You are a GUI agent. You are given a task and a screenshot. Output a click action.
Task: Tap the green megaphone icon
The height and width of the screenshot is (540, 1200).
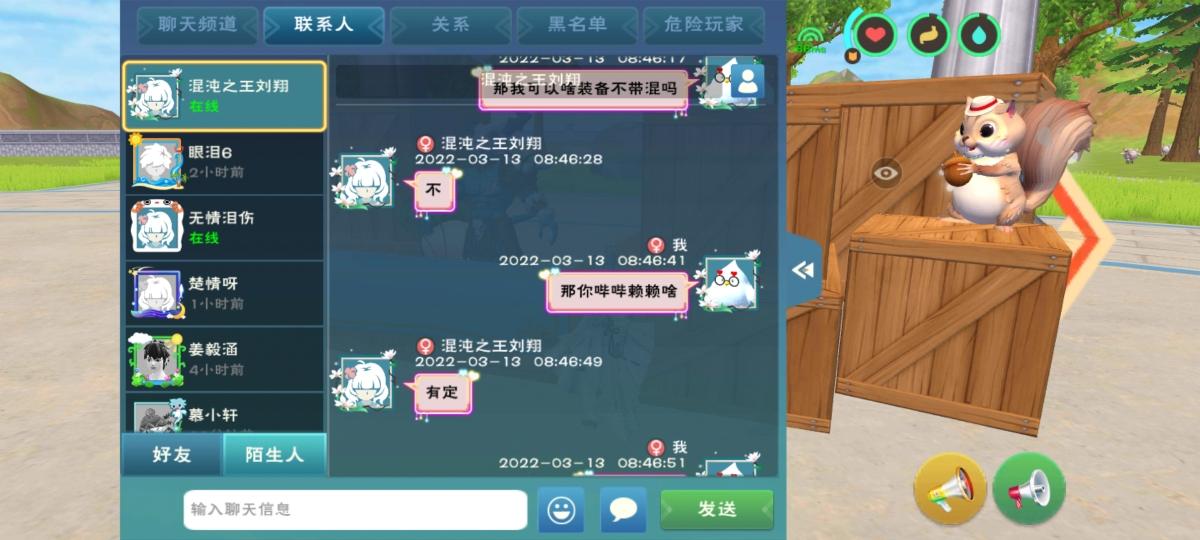[x=1029, y=489]
